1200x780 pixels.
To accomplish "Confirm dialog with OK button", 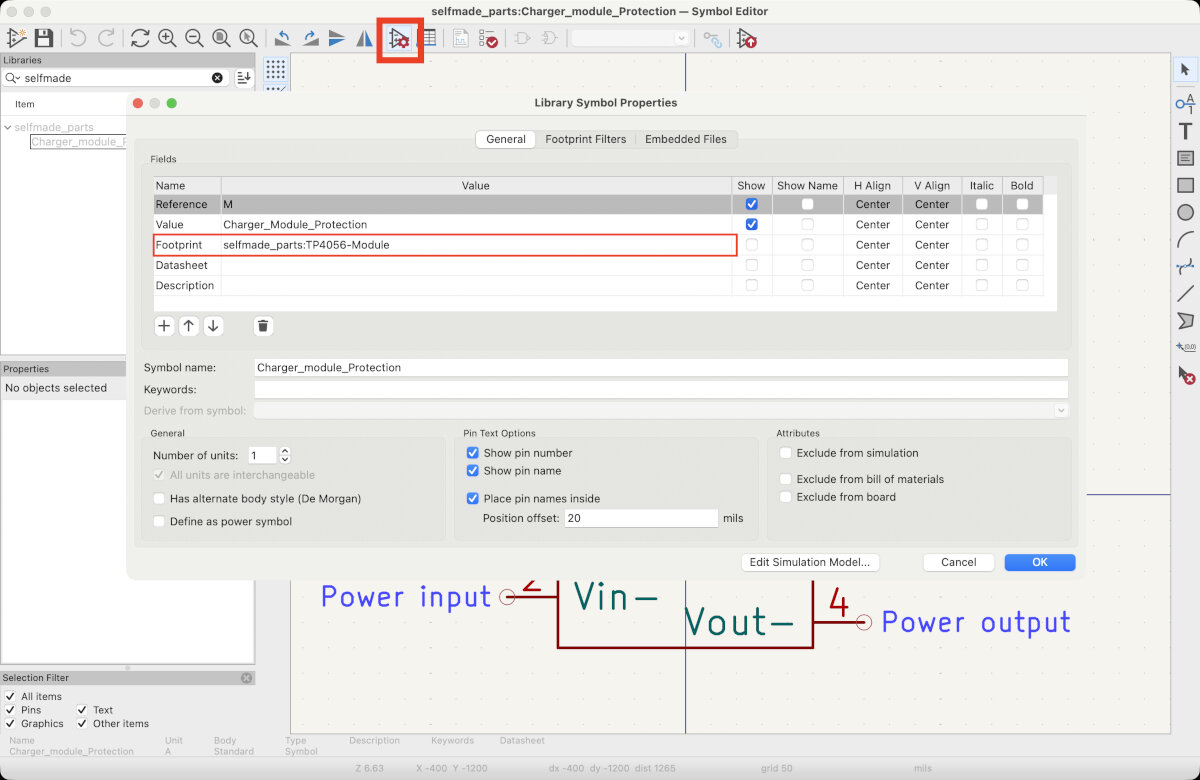I will pos(1040,562).
